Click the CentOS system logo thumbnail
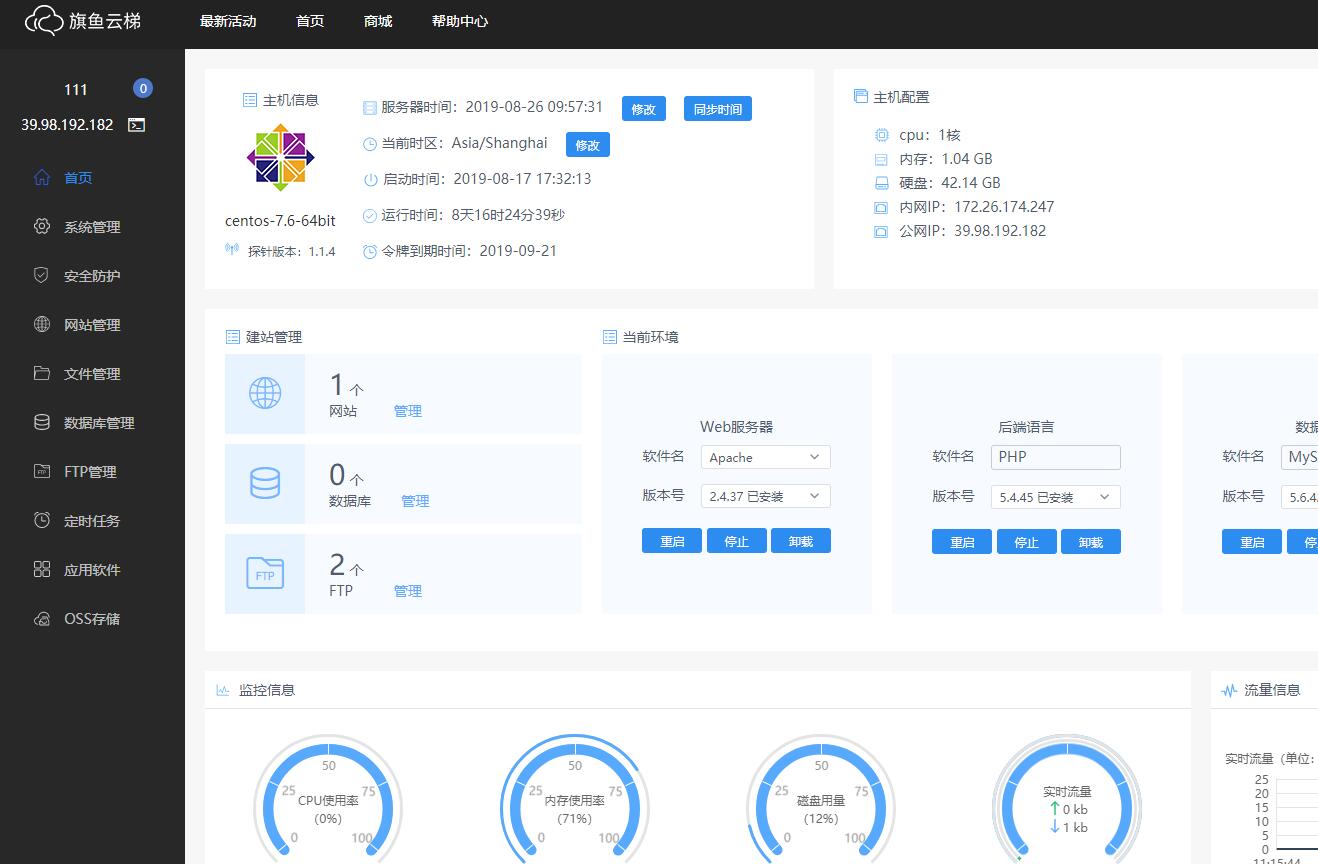1318x864 pixels. (280, 157)
